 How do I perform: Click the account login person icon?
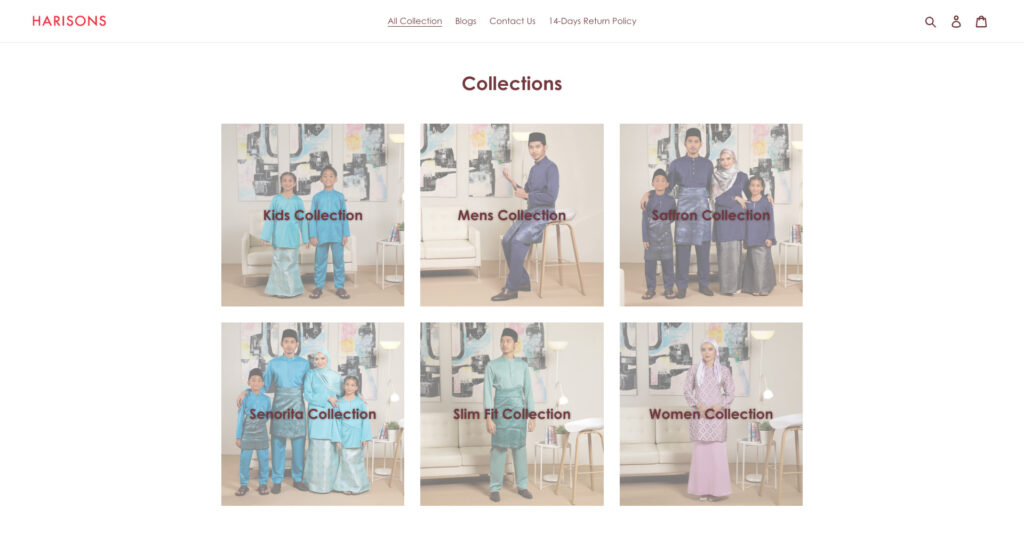point(955,22)
